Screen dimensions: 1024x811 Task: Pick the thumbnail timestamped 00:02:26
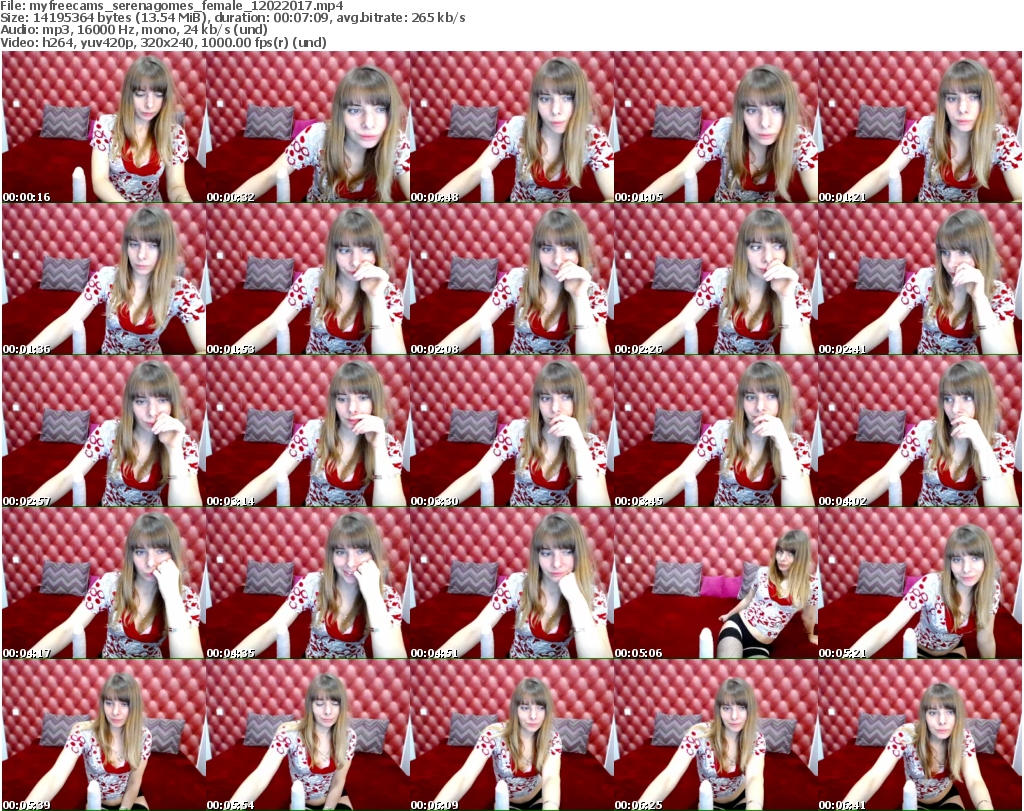[716, 279]
